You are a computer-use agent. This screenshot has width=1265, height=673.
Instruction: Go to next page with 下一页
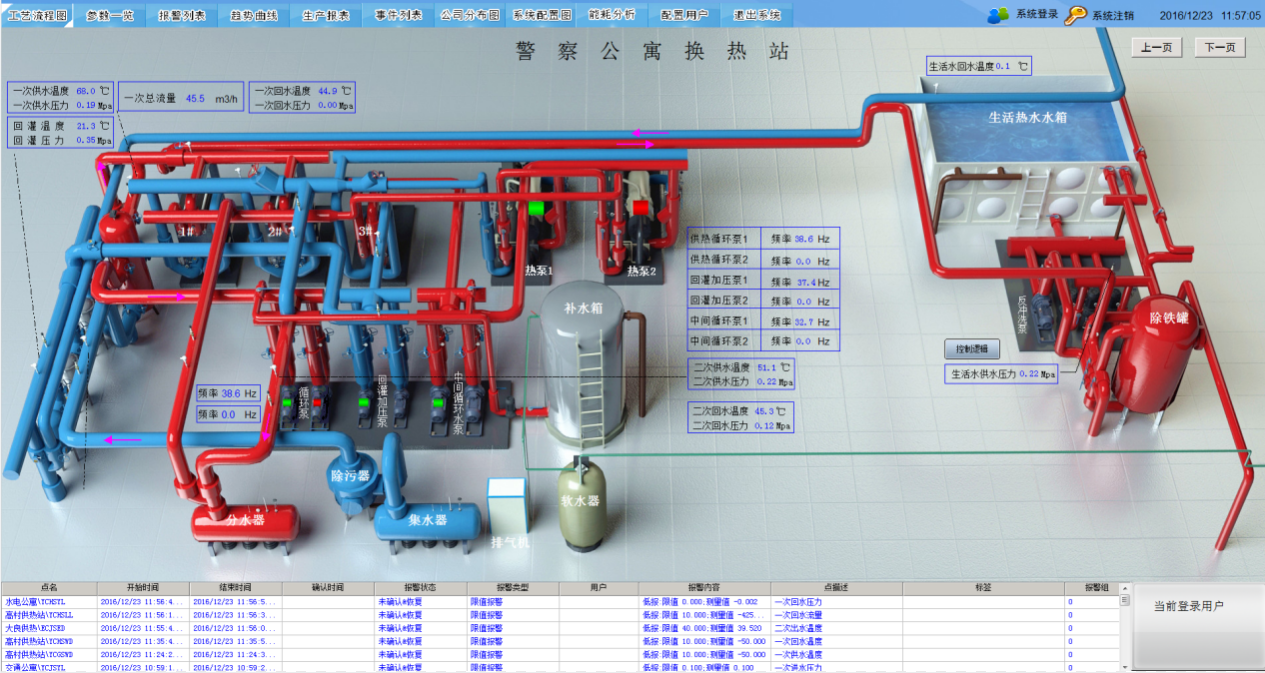(x=1220, y=47)
